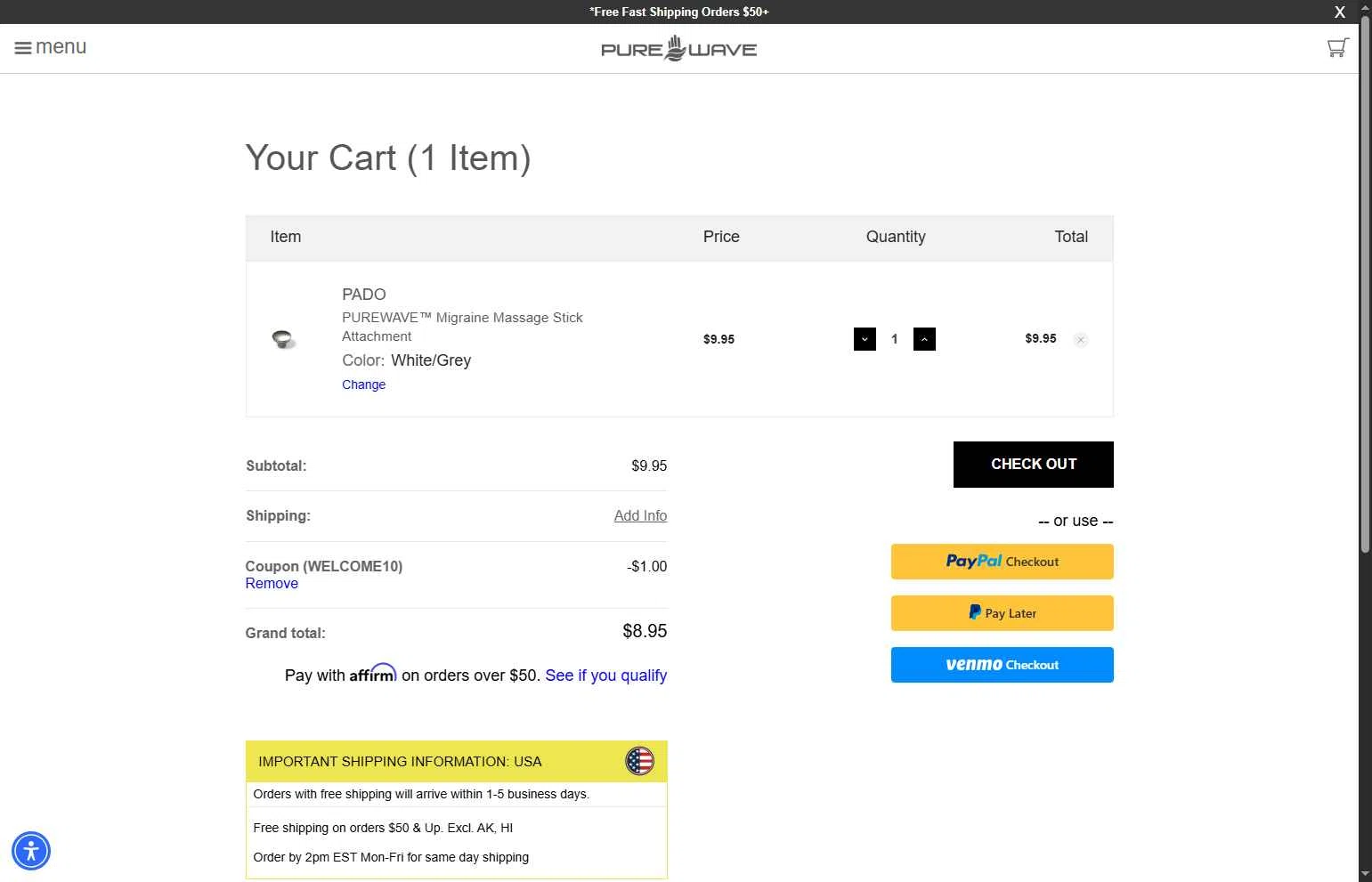Viewport: 1372px width, 882px height.
Task: Click the Grand total $8.95 amount
Action: tap(645, 631)
